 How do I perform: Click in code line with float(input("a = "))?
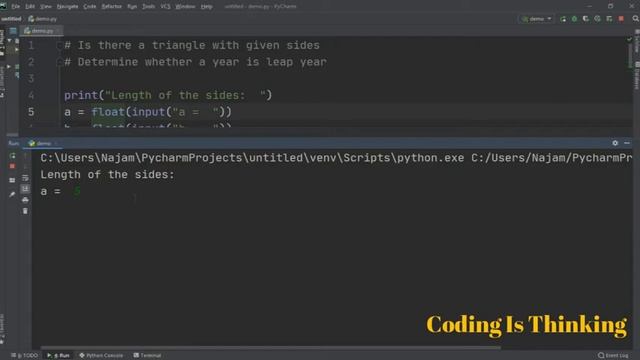point(148,112)
